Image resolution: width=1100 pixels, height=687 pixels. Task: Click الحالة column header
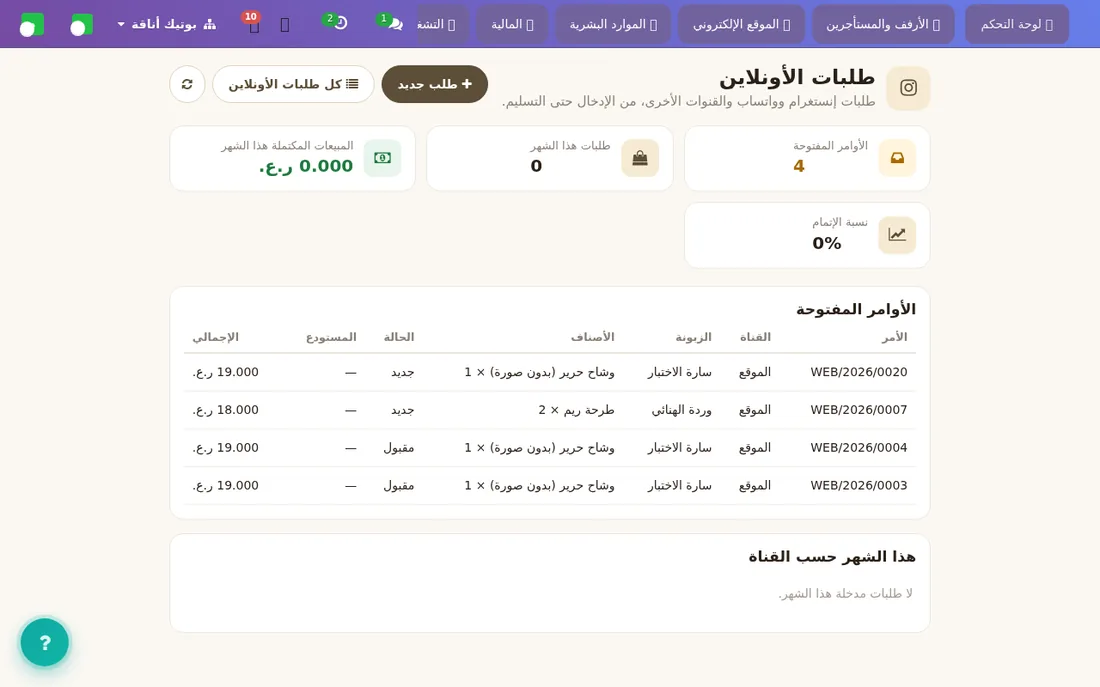[398, 337]
